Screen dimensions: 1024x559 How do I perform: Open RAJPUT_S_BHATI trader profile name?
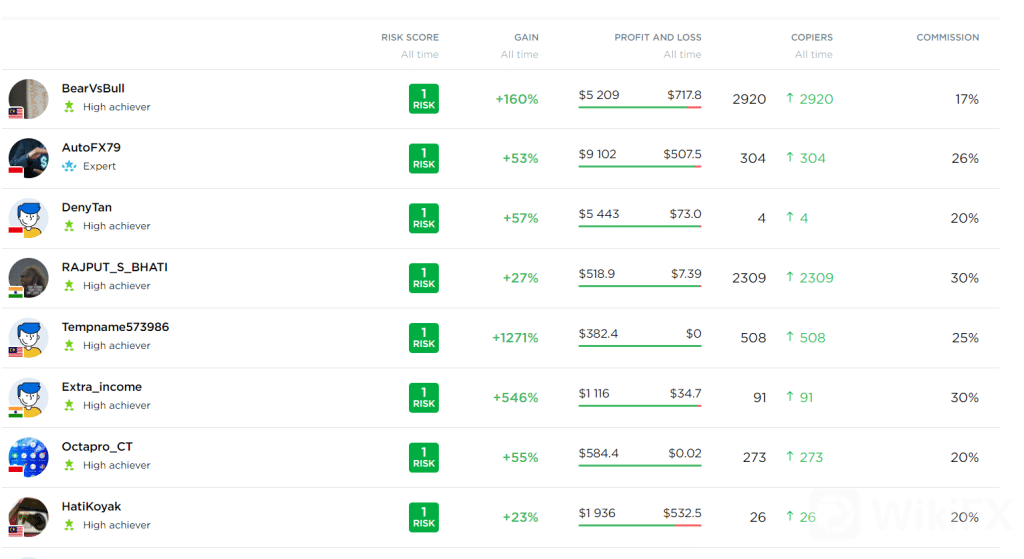(114, 267)
